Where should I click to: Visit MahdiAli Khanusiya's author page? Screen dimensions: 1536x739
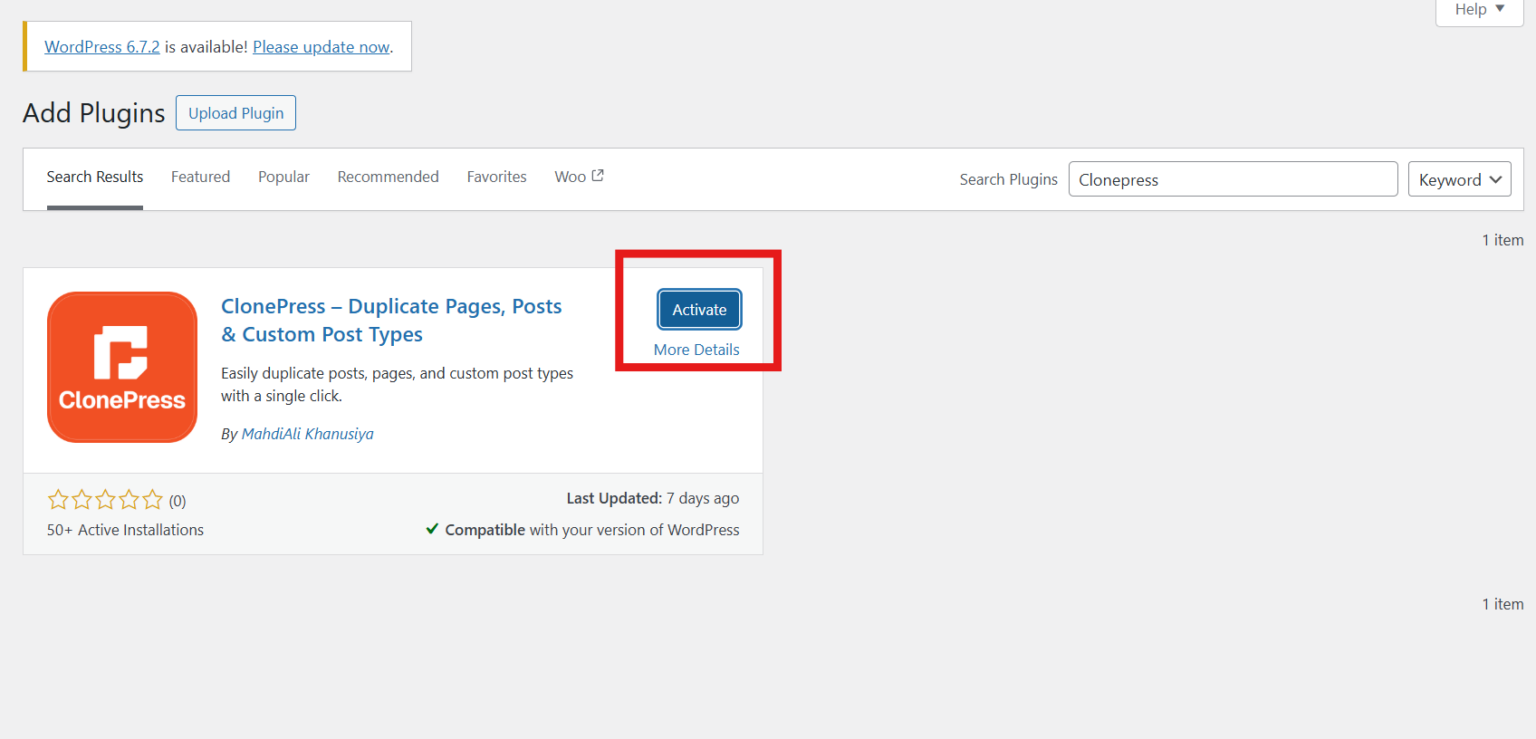coord(307,433)
